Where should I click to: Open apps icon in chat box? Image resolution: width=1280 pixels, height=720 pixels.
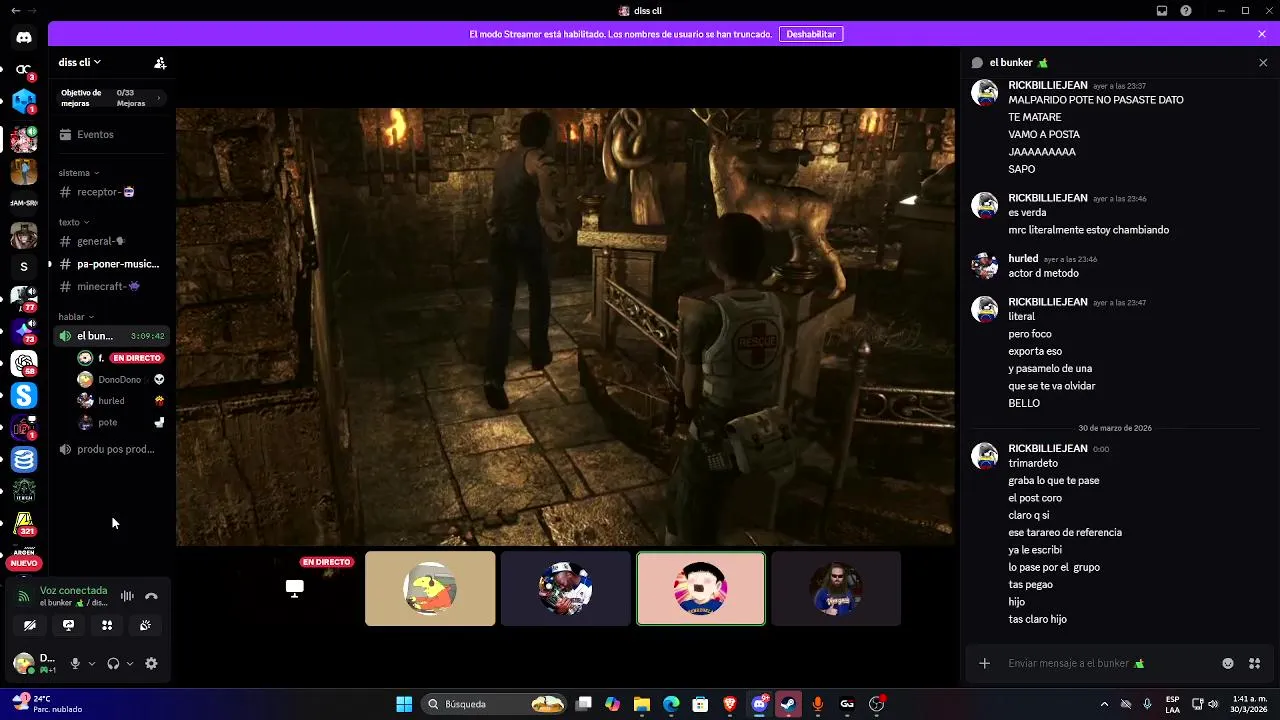click(1255, 663)
